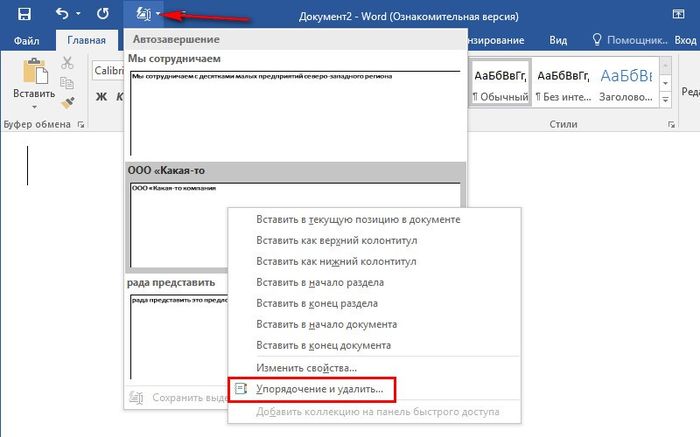Click the Copy icon in the clipboard group
The height and width of the screenshot is (437, 700).
[x=68, y=82]
